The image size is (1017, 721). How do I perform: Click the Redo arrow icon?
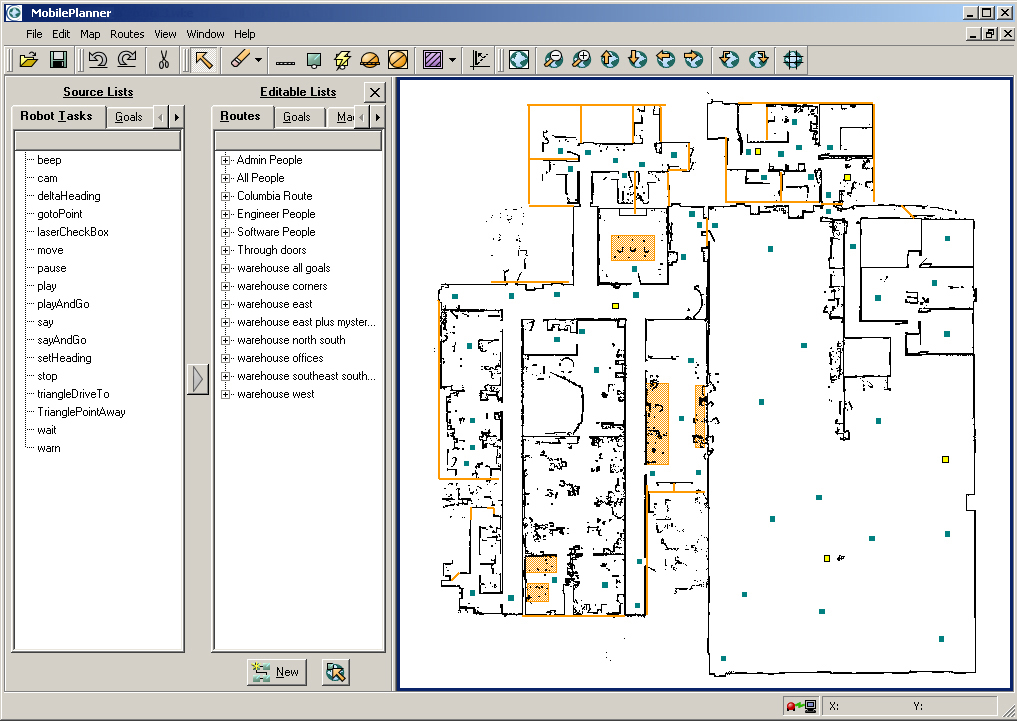pos(127,60)
